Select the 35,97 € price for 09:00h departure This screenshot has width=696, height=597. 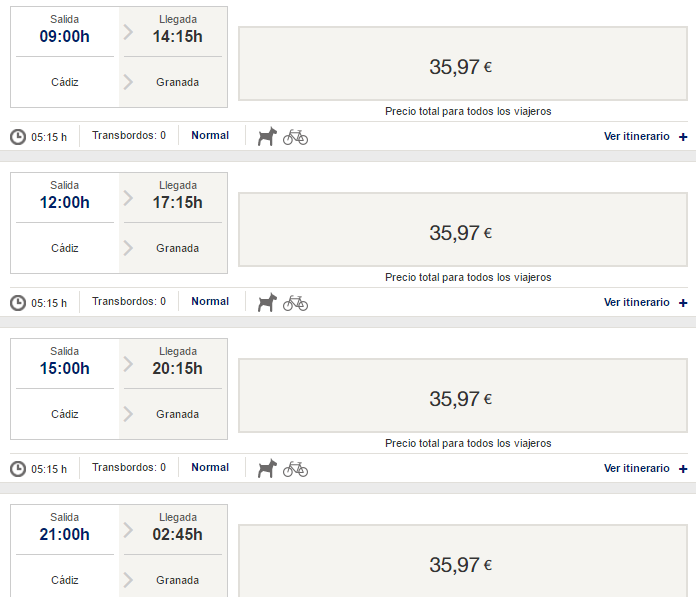coord(460,67)
